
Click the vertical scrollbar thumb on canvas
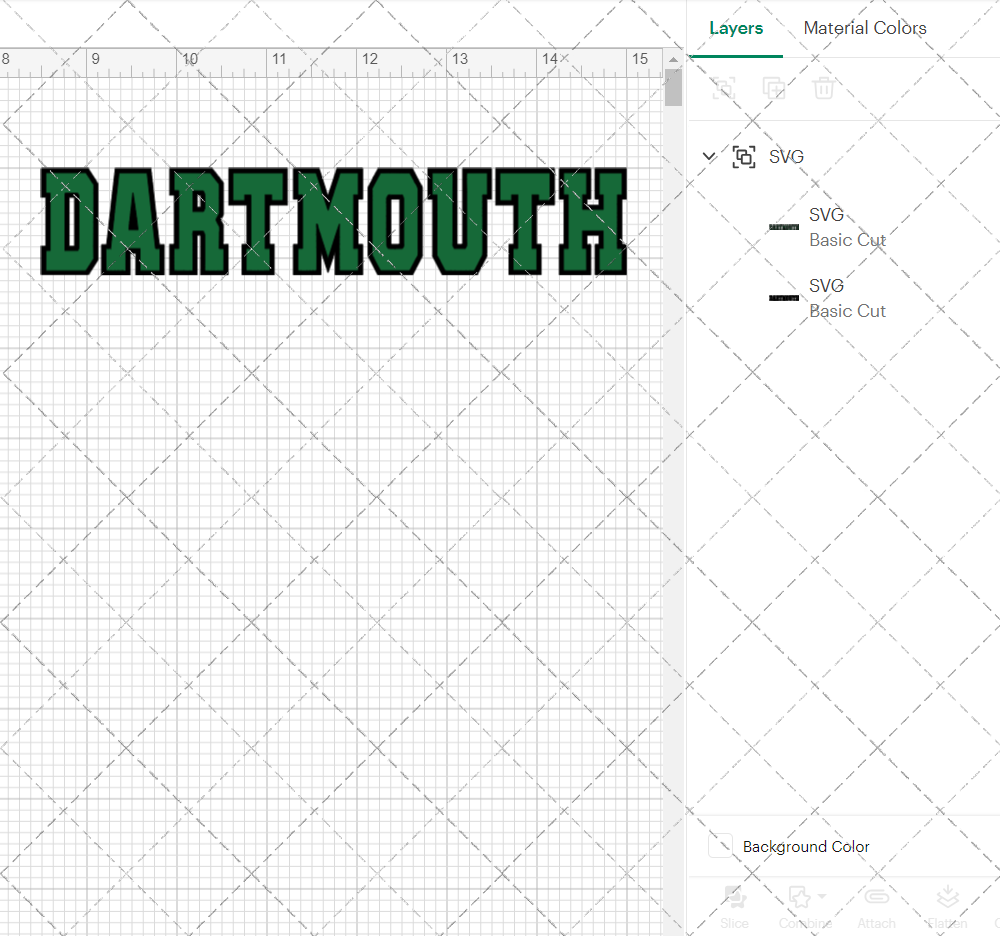[673, 87]
